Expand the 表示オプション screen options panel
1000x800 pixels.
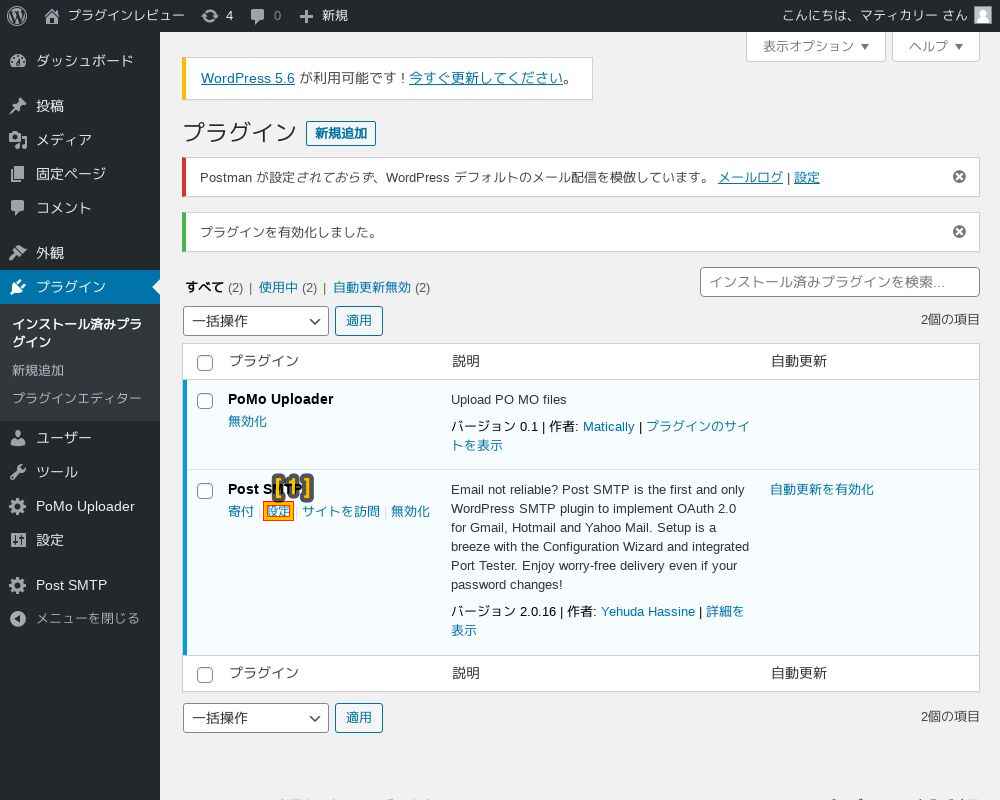[816, 47]
